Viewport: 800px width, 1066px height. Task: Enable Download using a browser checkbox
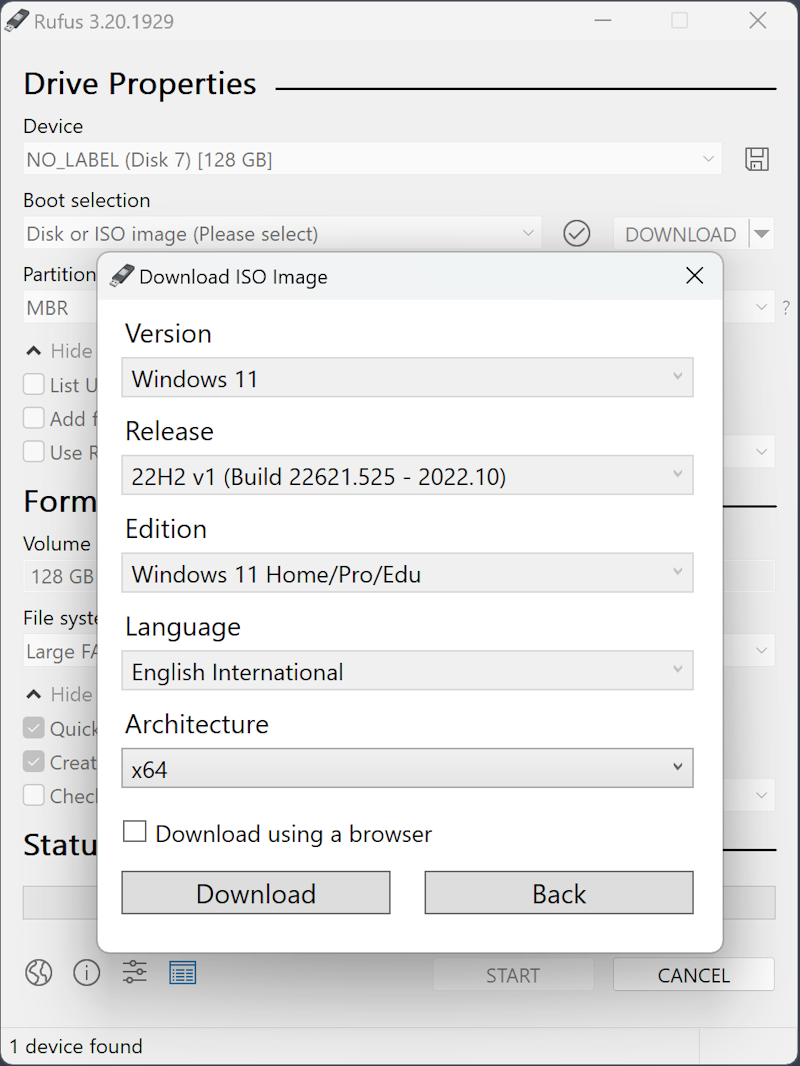[135, 832]
